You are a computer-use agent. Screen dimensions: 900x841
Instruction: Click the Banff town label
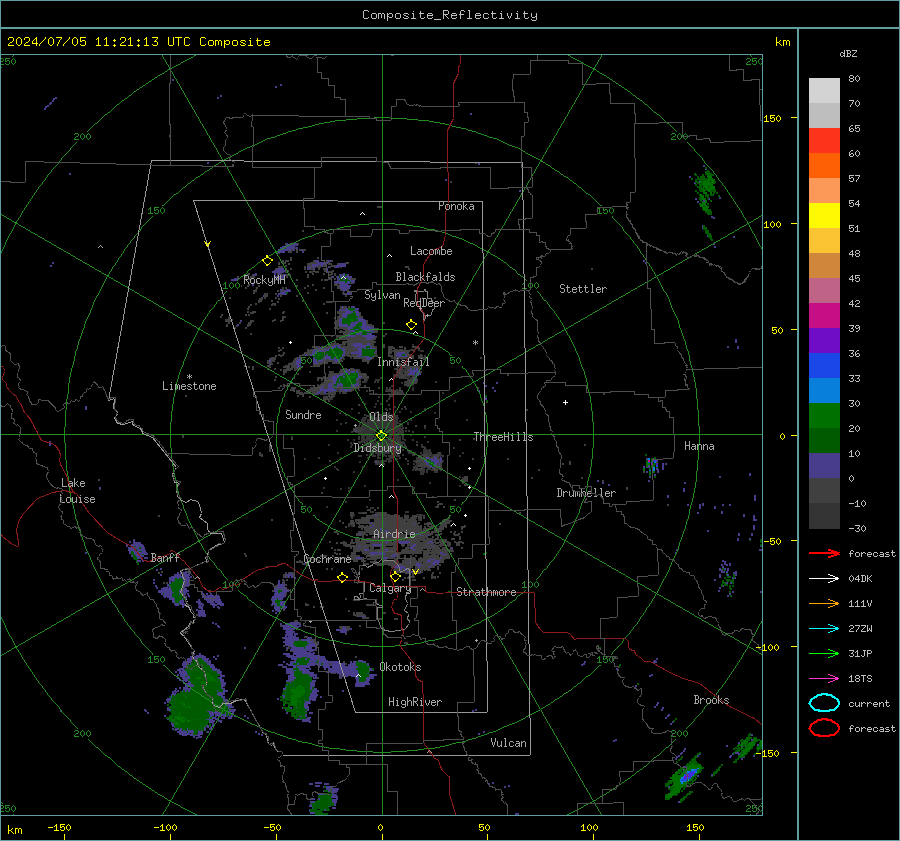[165, 557]
